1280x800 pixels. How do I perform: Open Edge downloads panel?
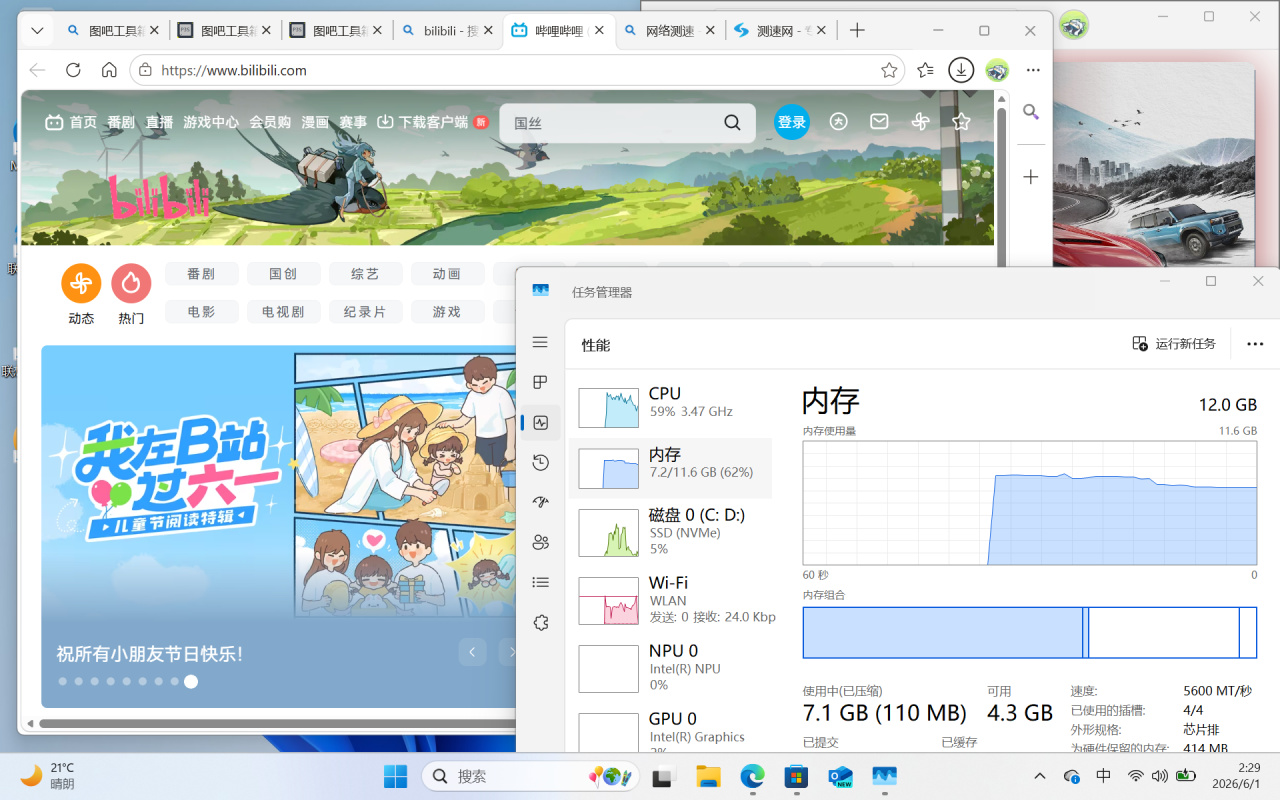point(961,70)
